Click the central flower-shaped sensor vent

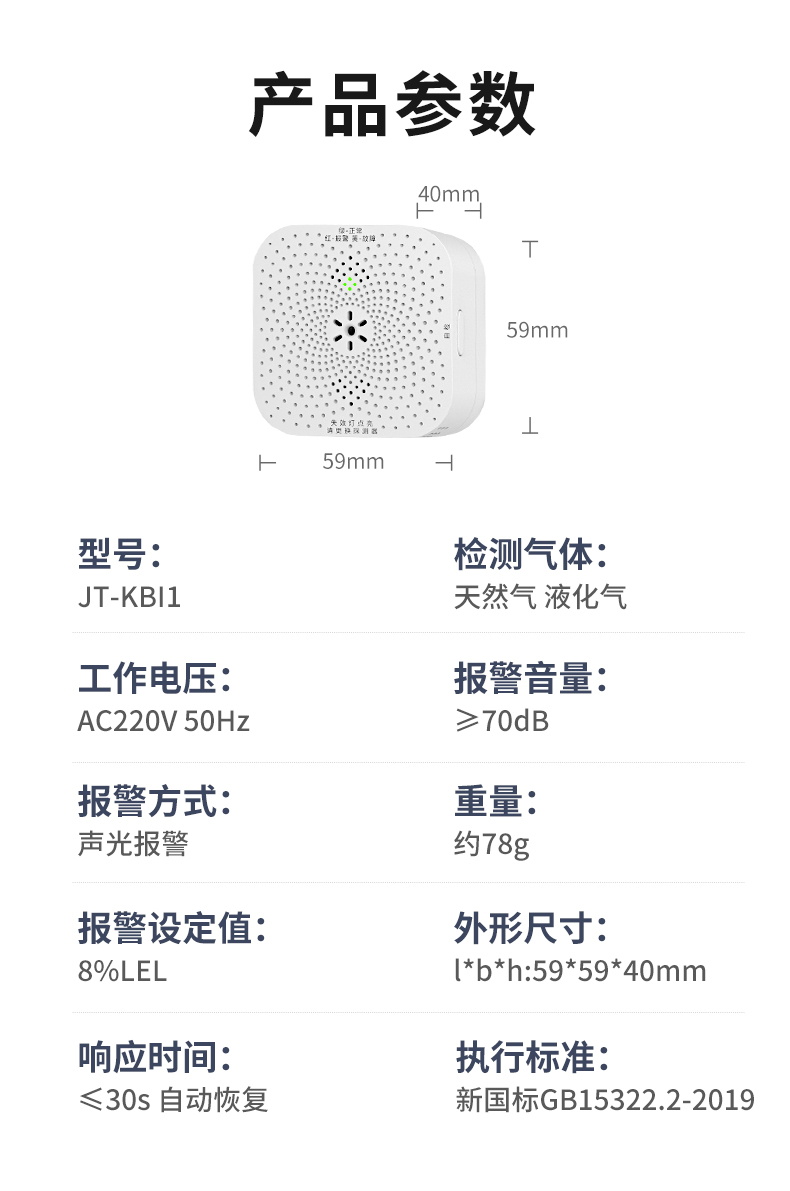[x=350, y=331]
